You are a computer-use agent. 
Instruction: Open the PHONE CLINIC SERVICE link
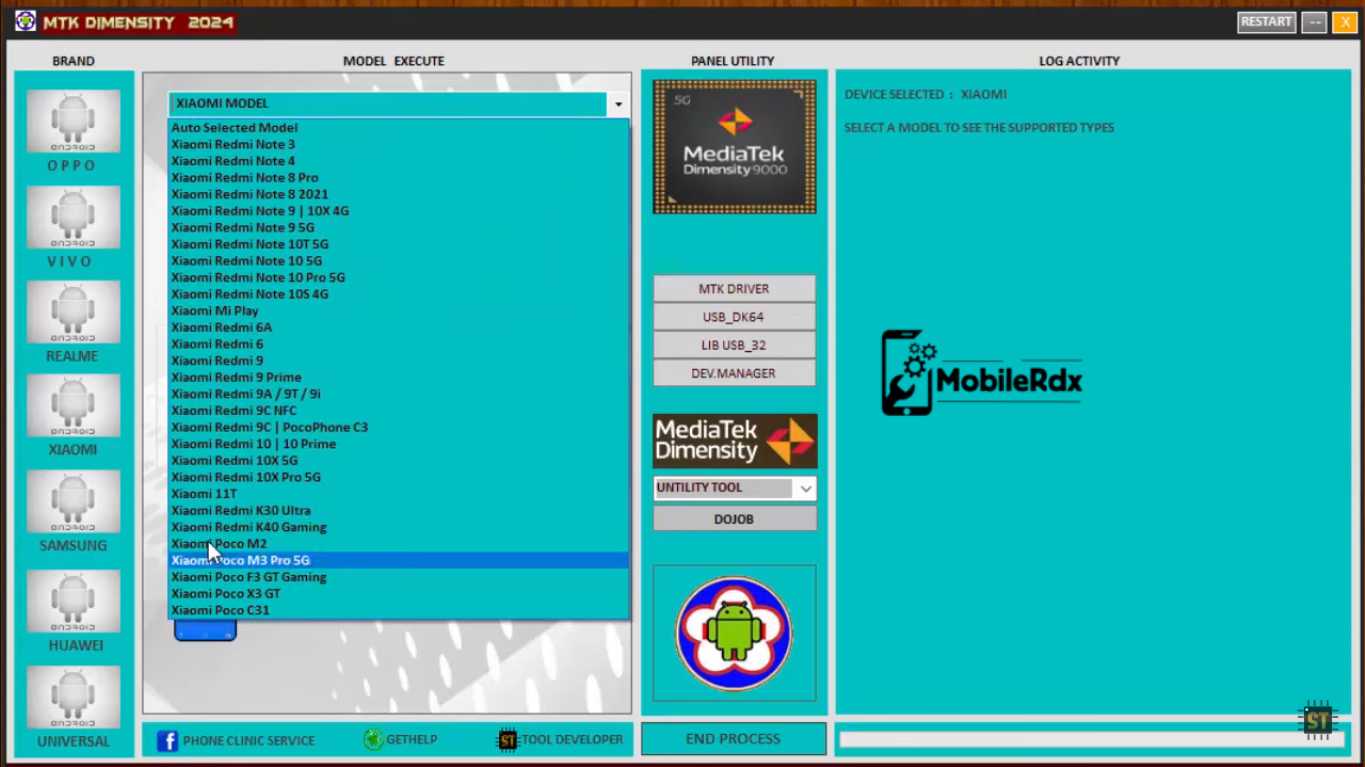(249, 741)
